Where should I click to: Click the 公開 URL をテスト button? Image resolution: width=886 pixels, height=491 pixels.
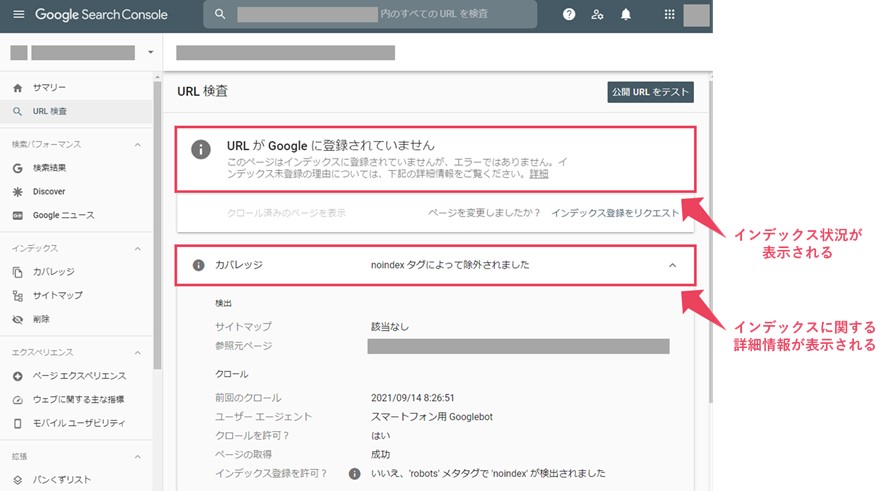click(650, 92)
